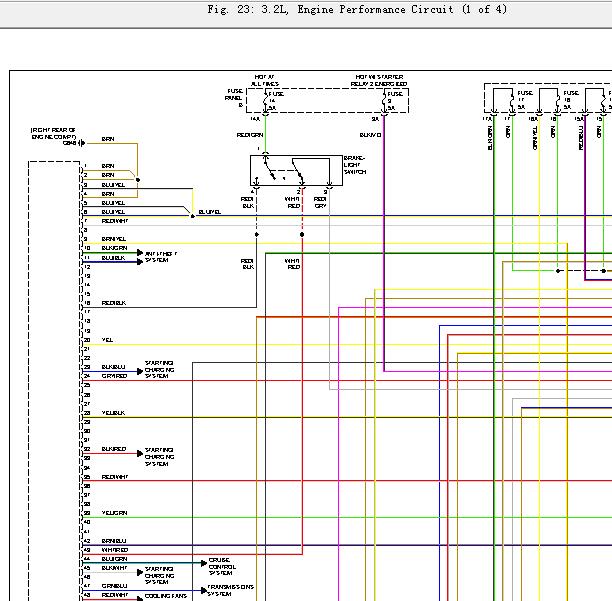Image resolution: width=612 pixels, height=601 pixels.
Task: Click the BRN wire splice dot near pin 2
Action: pos(137,180)
